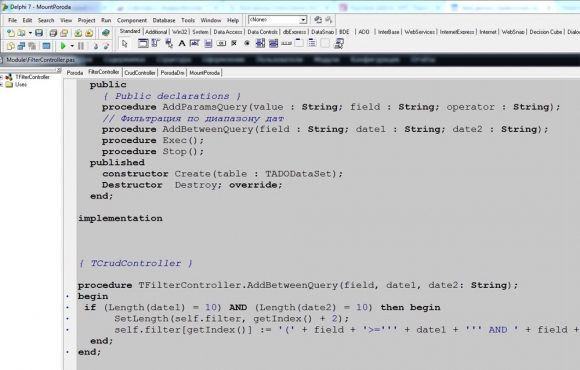580x370 pixels.
Task: Click the Pause program icon
Action: 81,46
